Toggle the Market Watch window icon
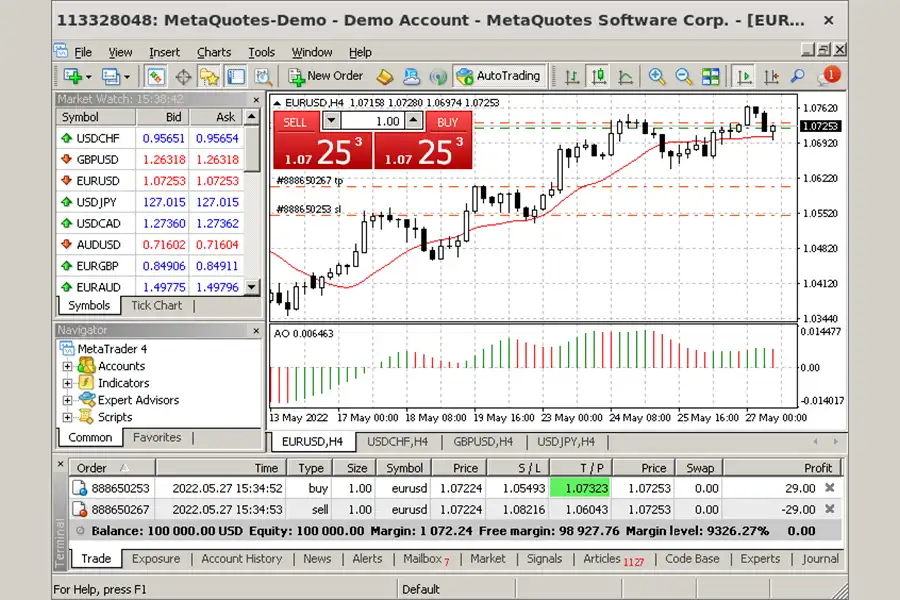Screen dimensions: 900x600 [156, 76]
